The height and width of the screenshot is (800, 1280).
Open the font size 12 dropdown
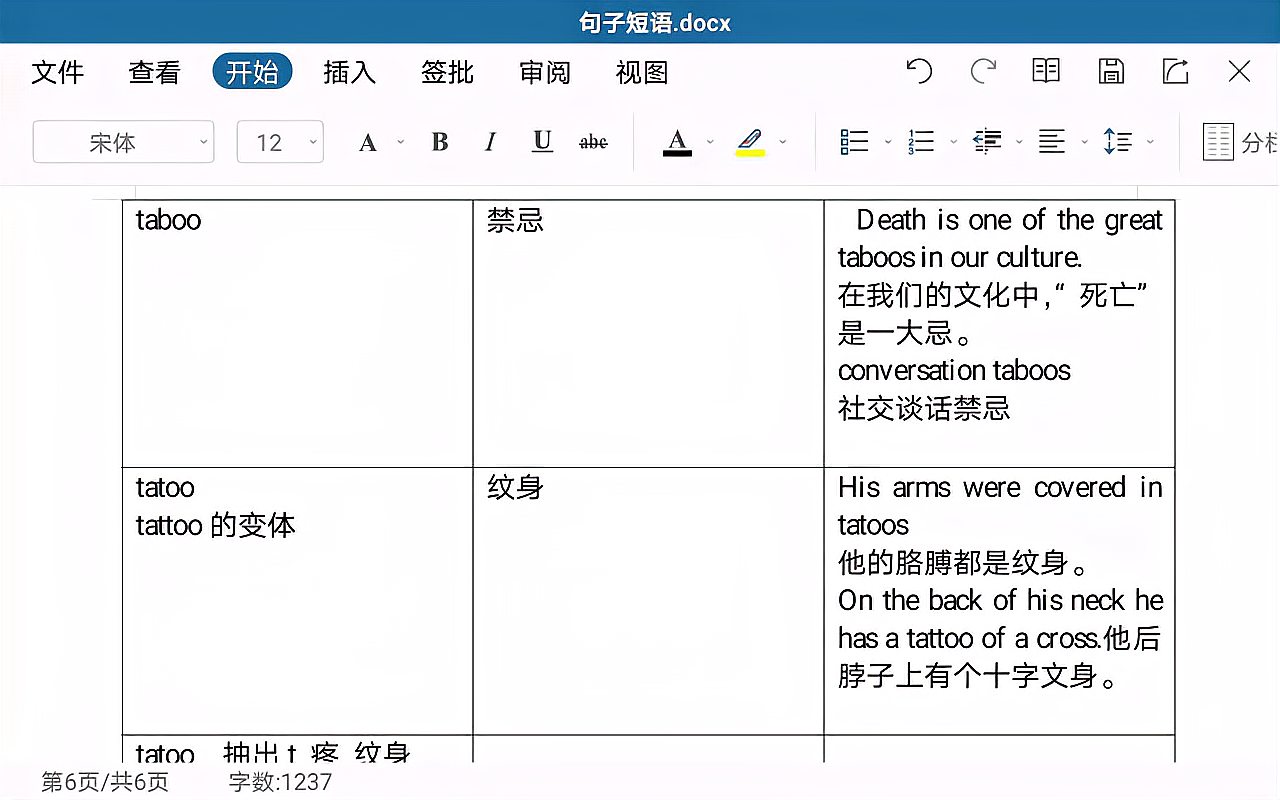tap(280, 142)
